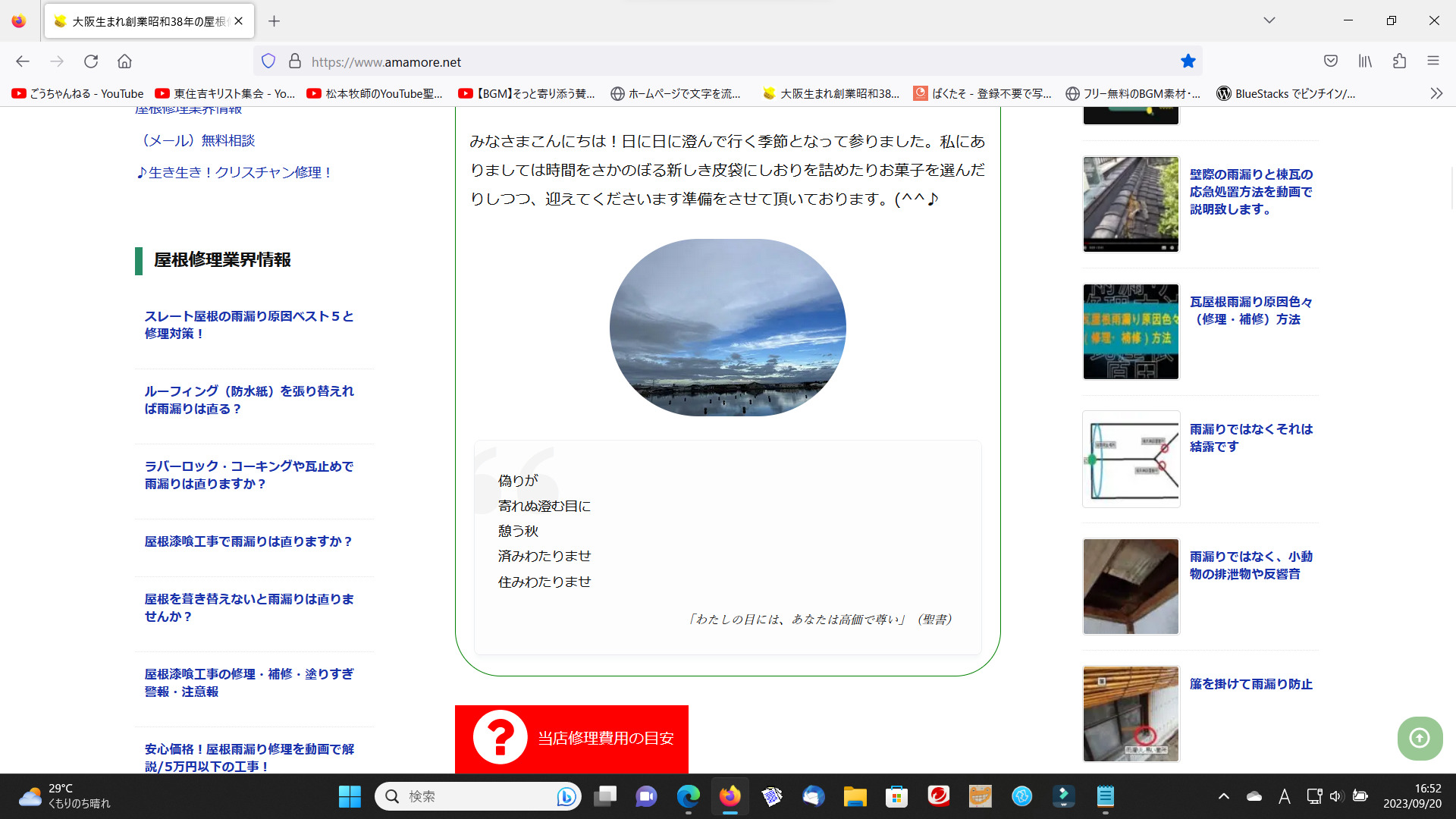Open 屋根を葺き替えないと雨漏り article
Viewport: 1456px width, 819px height.
pyautogui.click(x=249, y=607)
